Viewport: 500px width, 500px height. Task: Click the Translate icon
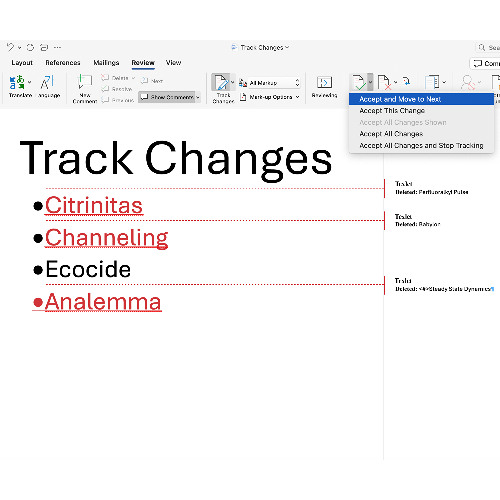coord(17,82)
